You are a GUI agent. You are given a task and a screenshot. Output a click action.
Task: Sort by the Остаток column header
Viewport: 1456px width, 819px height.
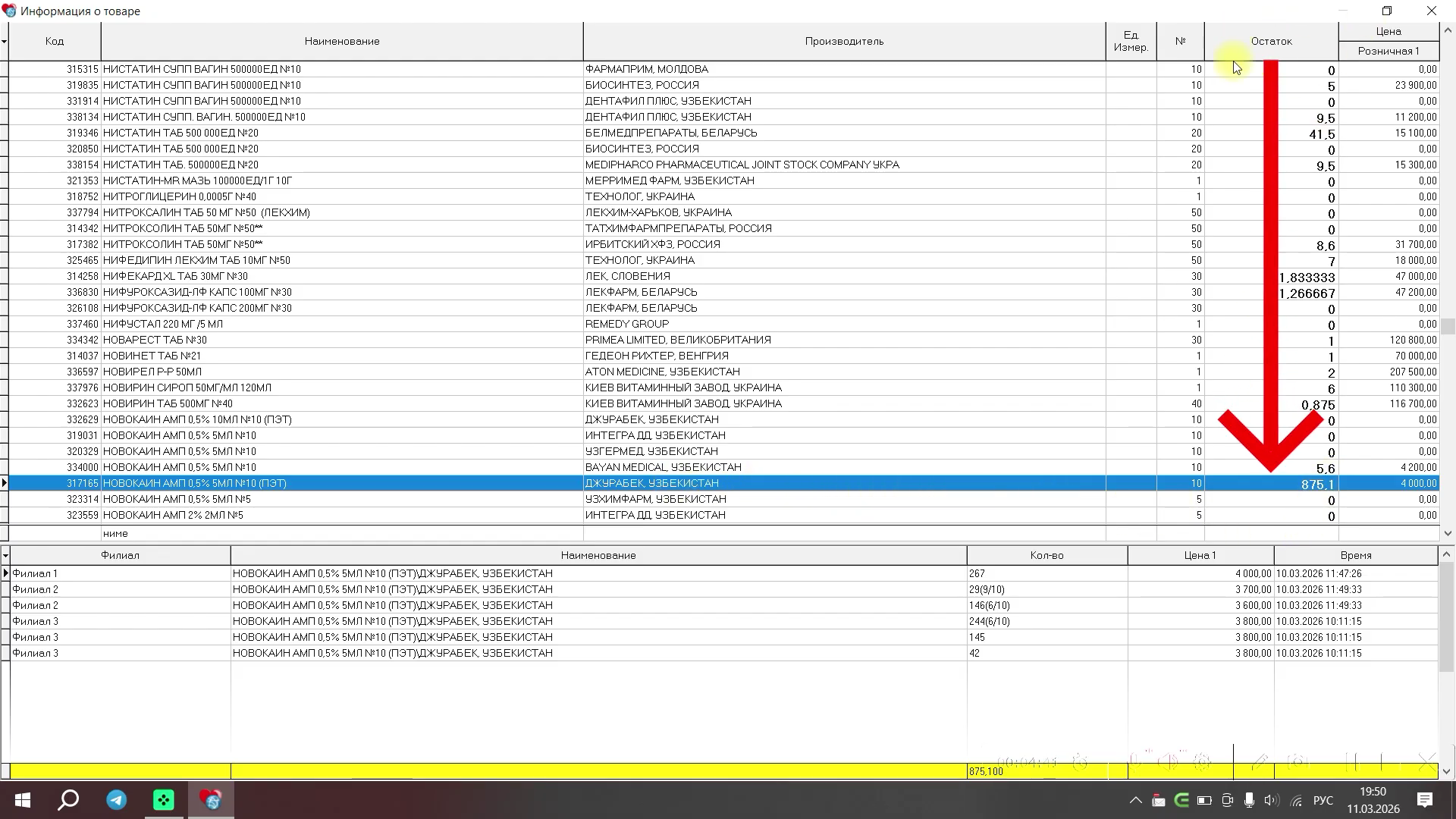coord(1272,41)
